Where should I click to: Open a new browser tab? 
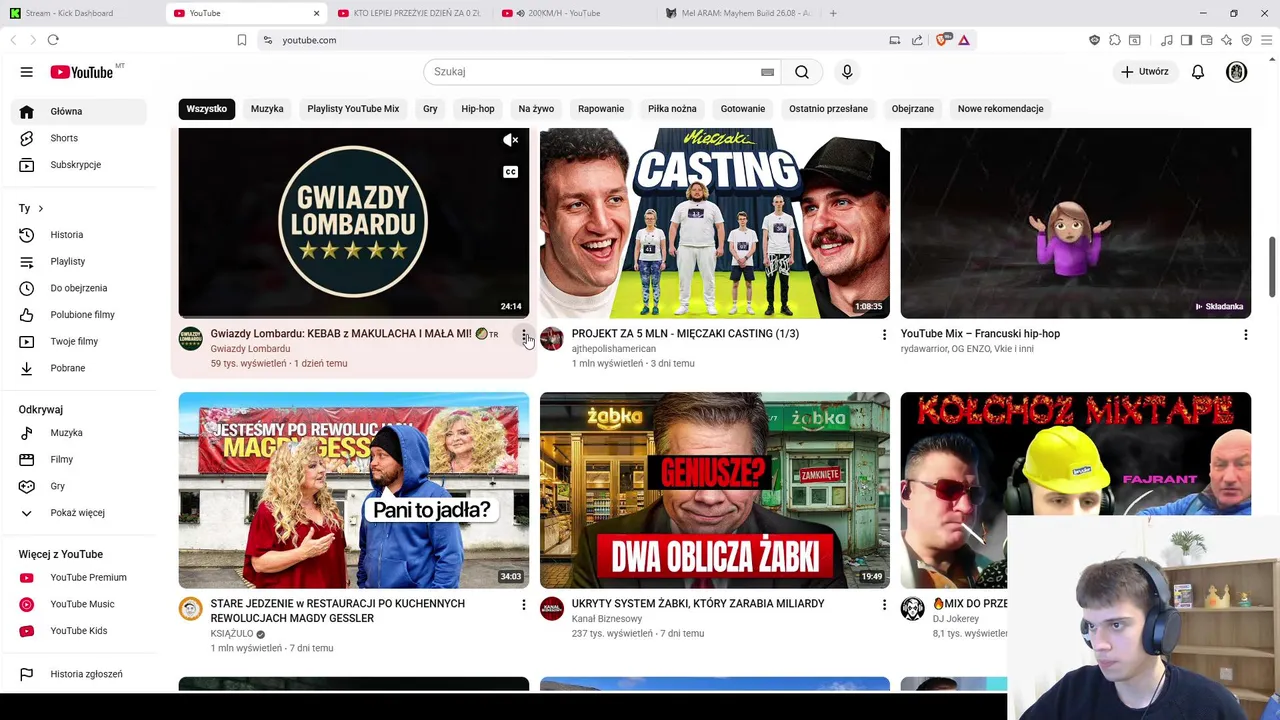[833, 13]
